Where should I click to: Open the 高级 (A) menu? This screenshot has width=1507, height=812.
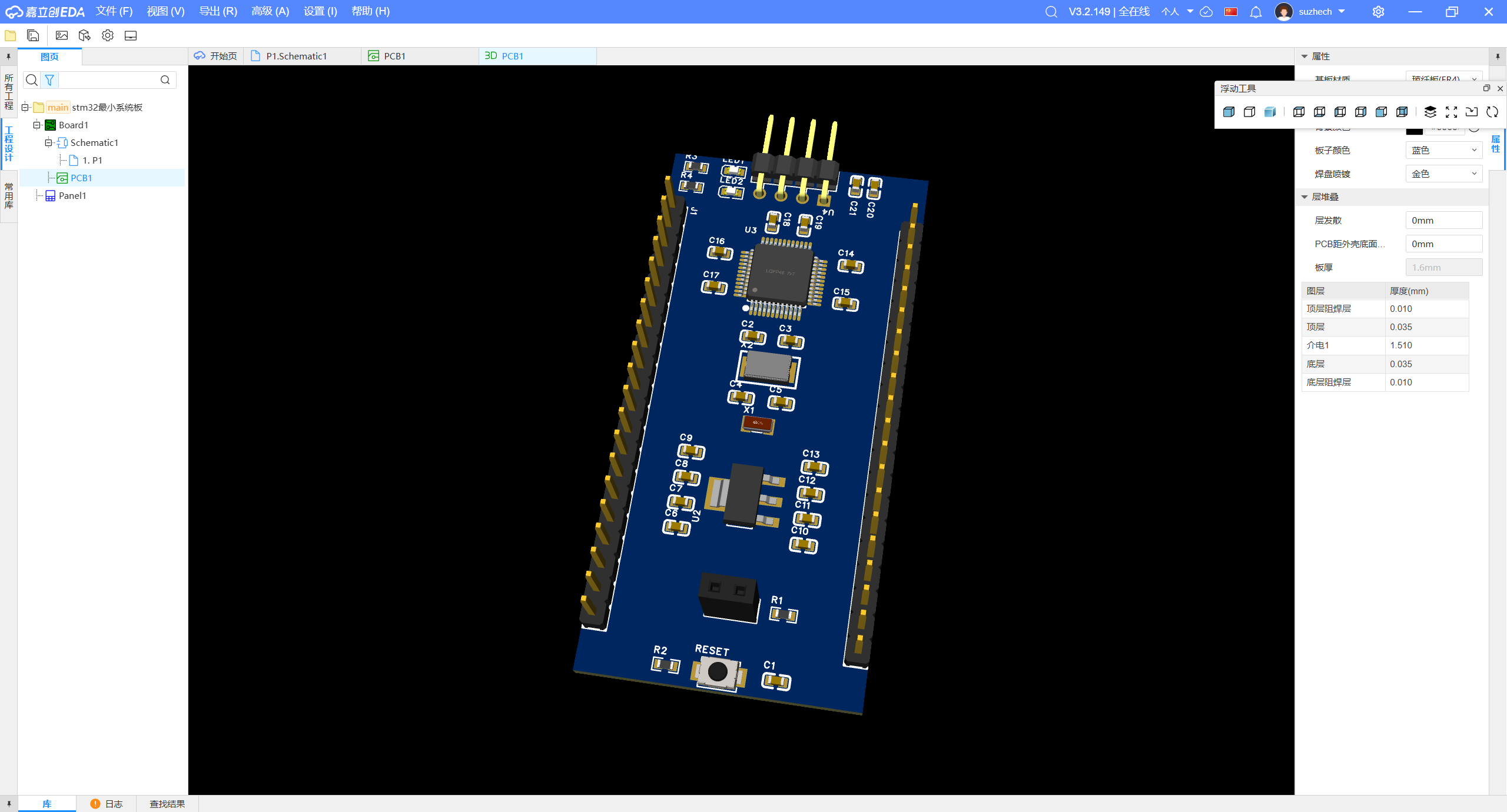coord(270,12)
